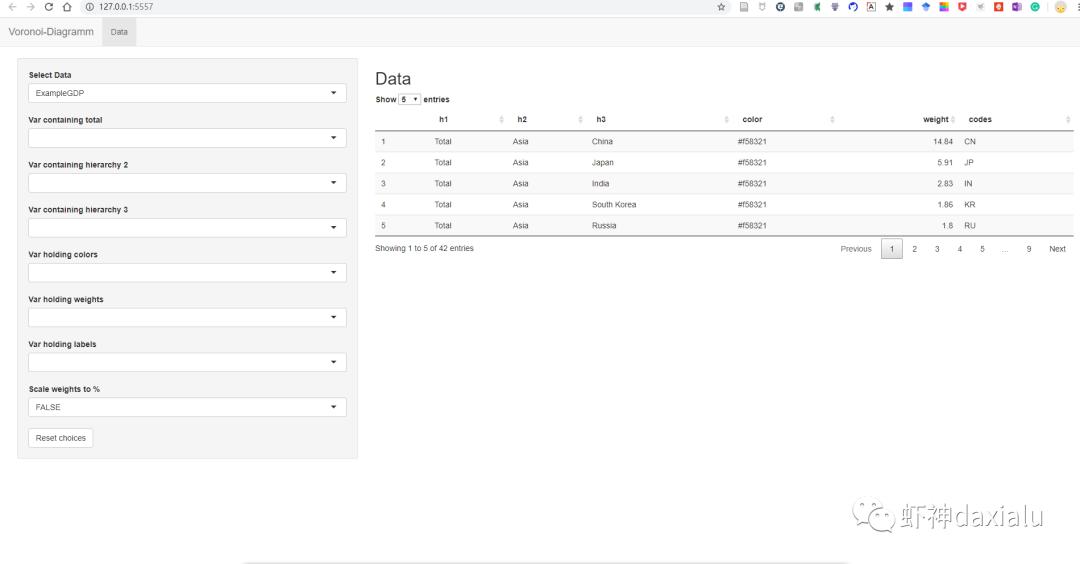1080x564 pixels.
Task: Go to the browser home page icon
Action: (x=67, y=7)
